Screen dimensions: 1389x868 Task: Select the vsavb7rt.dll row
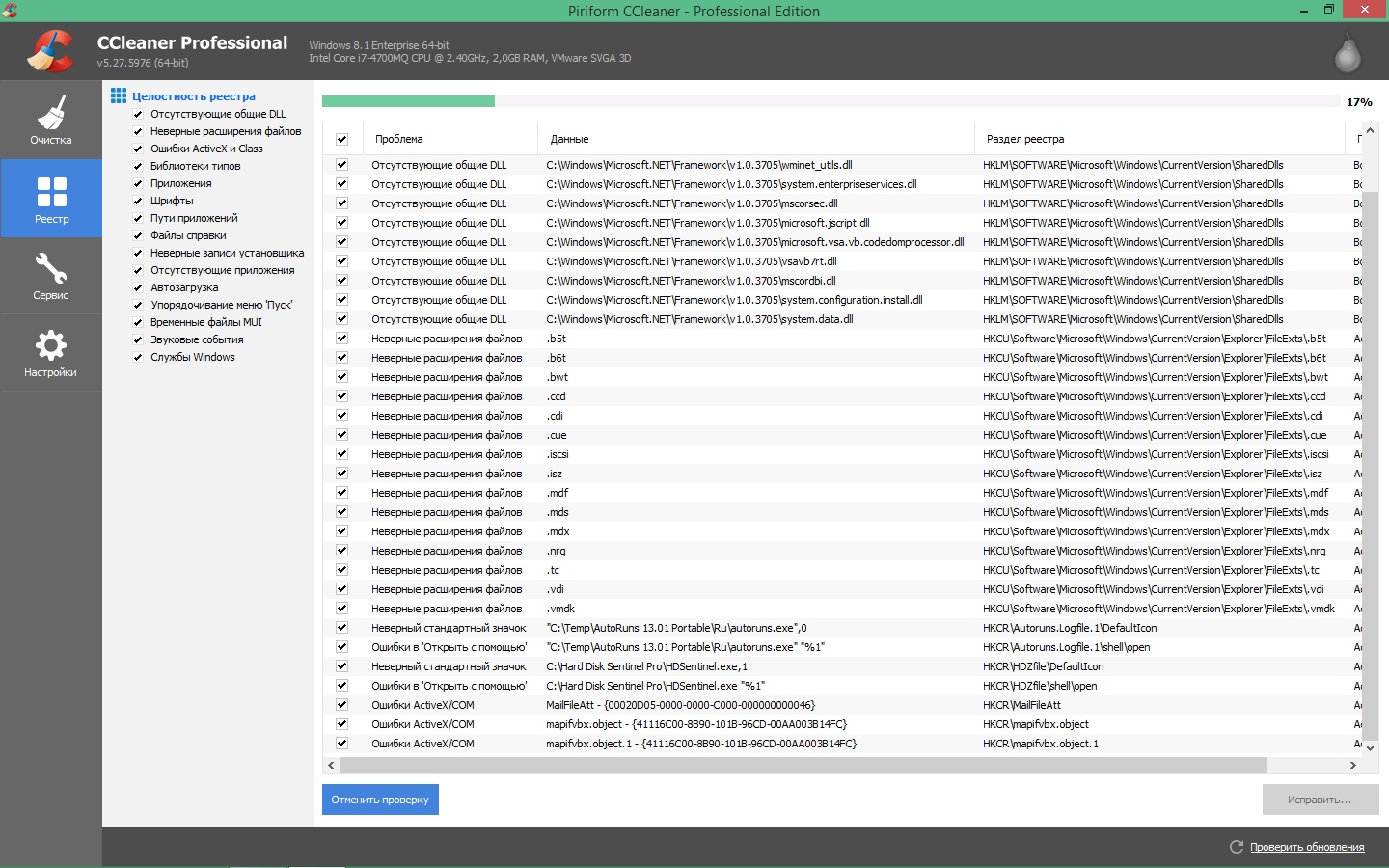842,261
